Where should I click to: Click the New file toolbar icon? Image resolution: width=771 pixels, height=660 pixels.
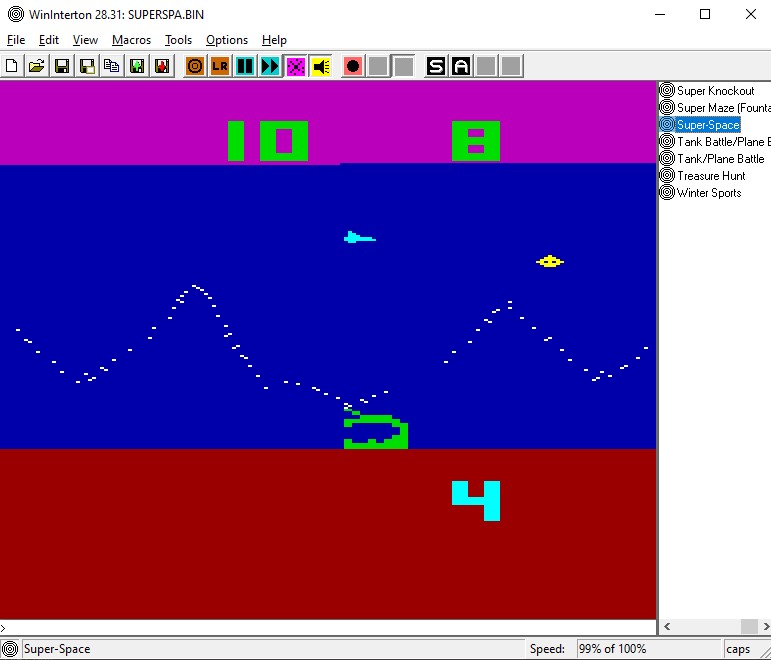click(12, 66)
